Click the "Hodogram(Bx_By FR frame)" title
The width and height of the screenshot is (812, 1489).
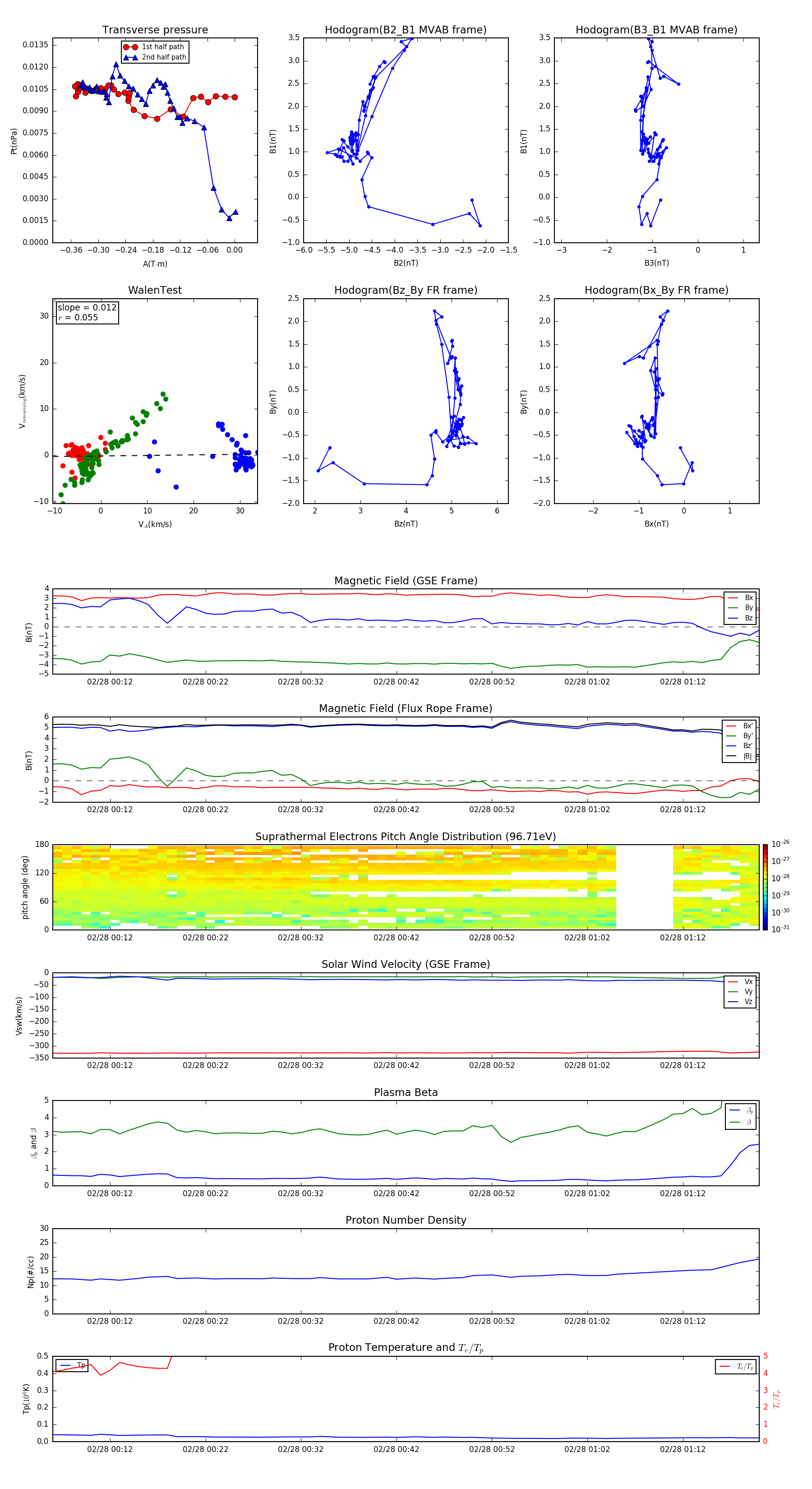click(656, 290)
